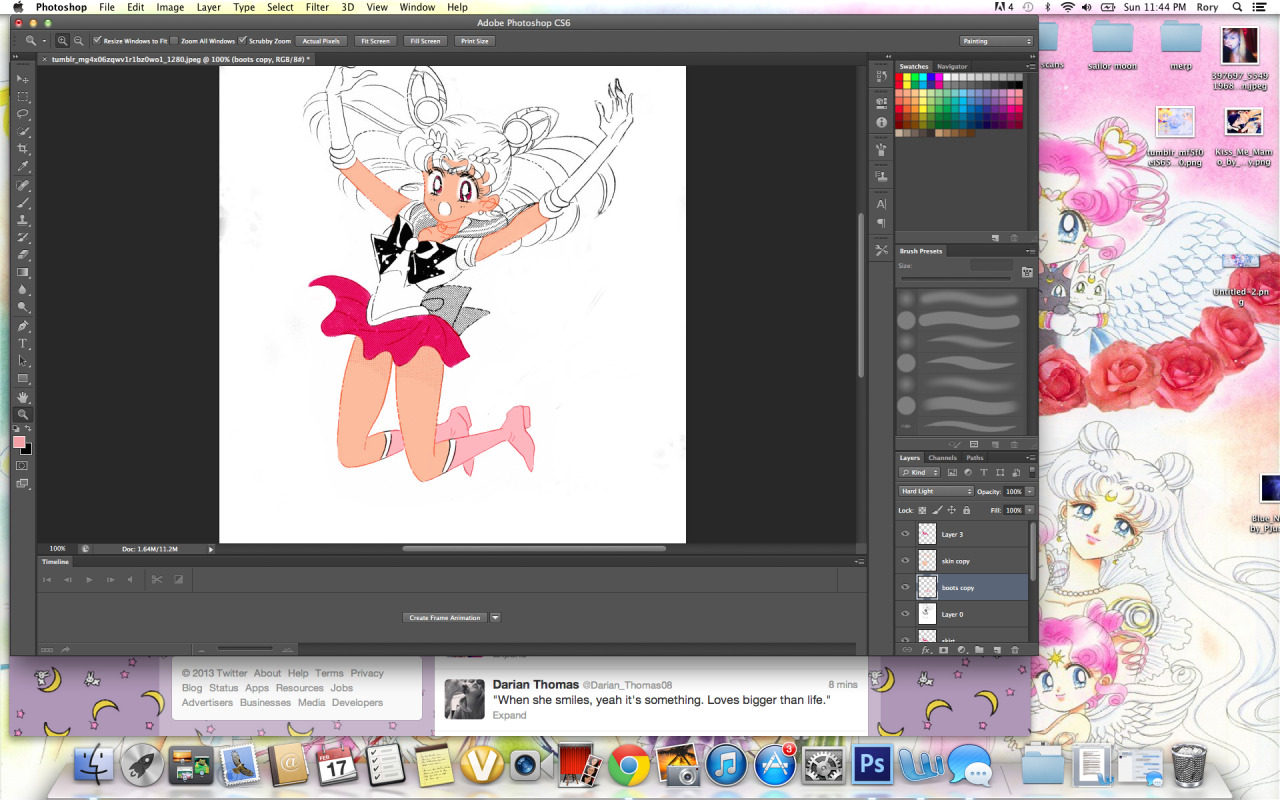The height and width of the screenshot is (800, 1280).
Task: Open the Fill slider dropdown arrow
Action: (x=1030, y=510)
